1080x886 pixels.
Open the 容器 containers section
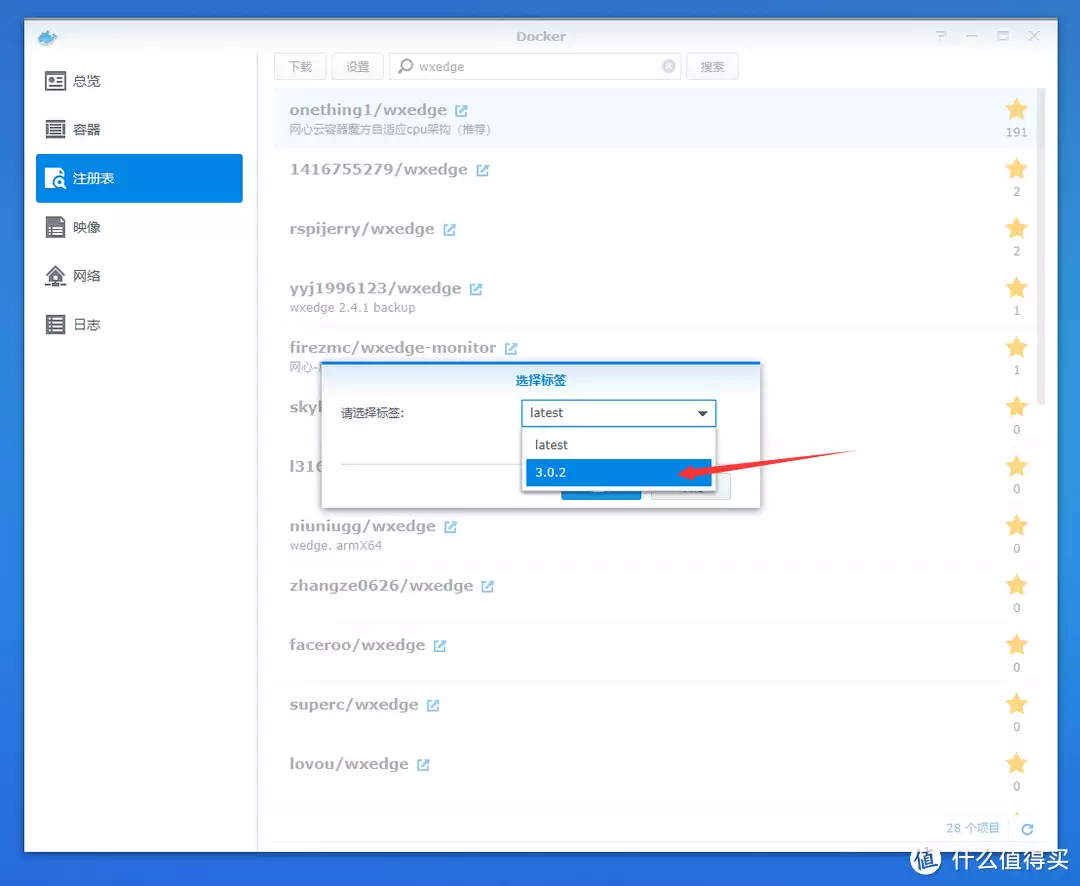click(139, 130)
